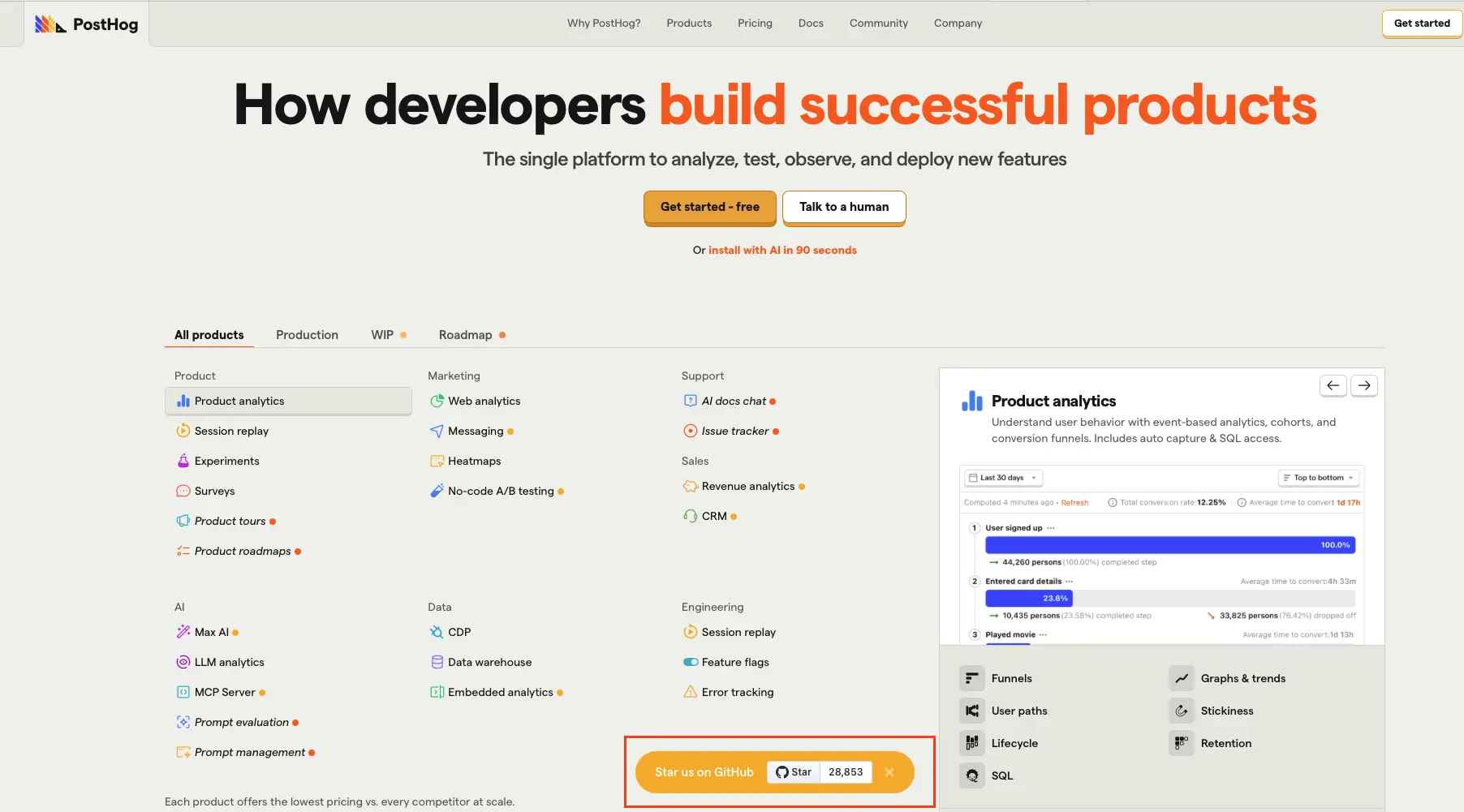The image size is (1464, 812).
Task: Open MCP Server item
Action: pyautogui.click(x=221, y=692)
